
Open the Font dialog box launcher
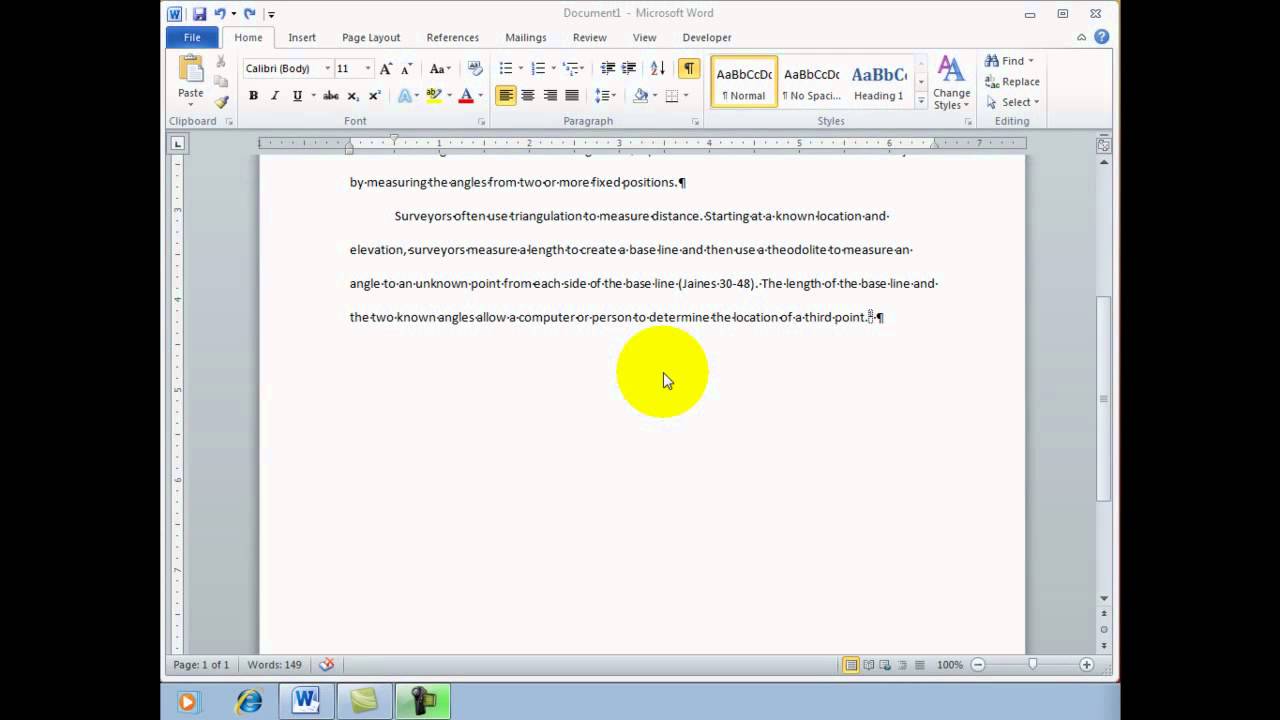point(481,122)
